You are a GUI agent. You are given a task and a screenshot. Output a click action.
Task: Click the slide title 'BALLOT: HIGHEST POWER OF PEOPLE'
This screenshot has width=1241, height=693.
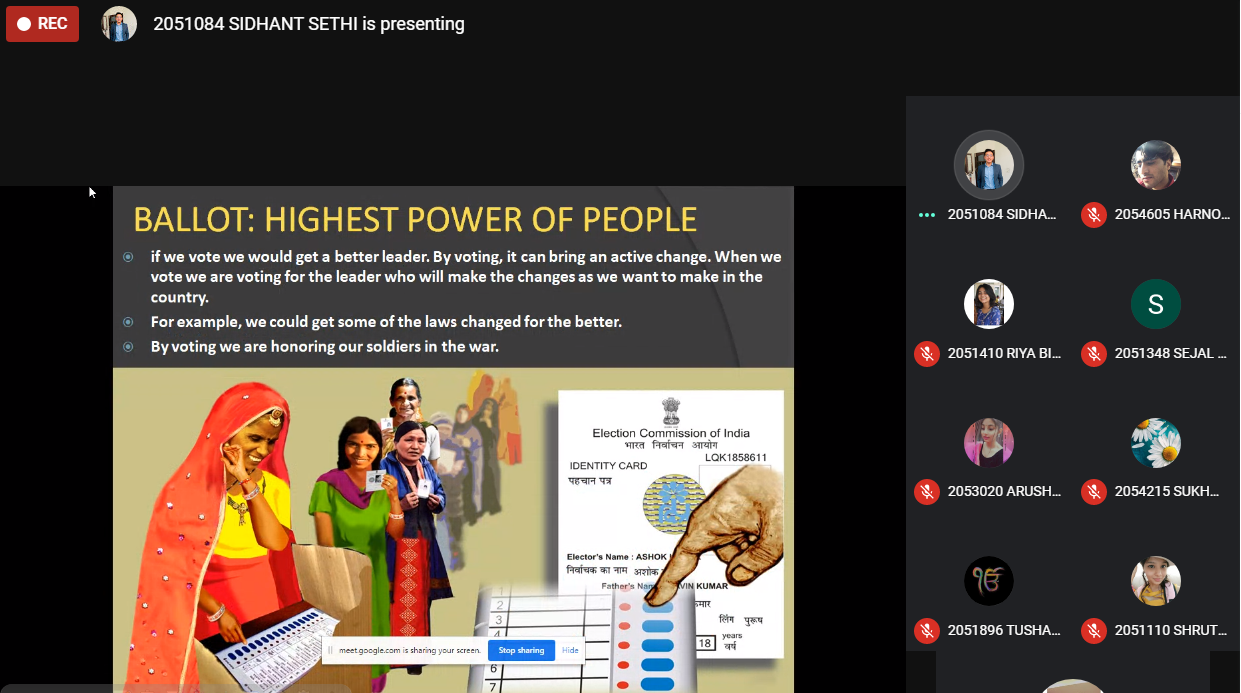coord(415,219)
